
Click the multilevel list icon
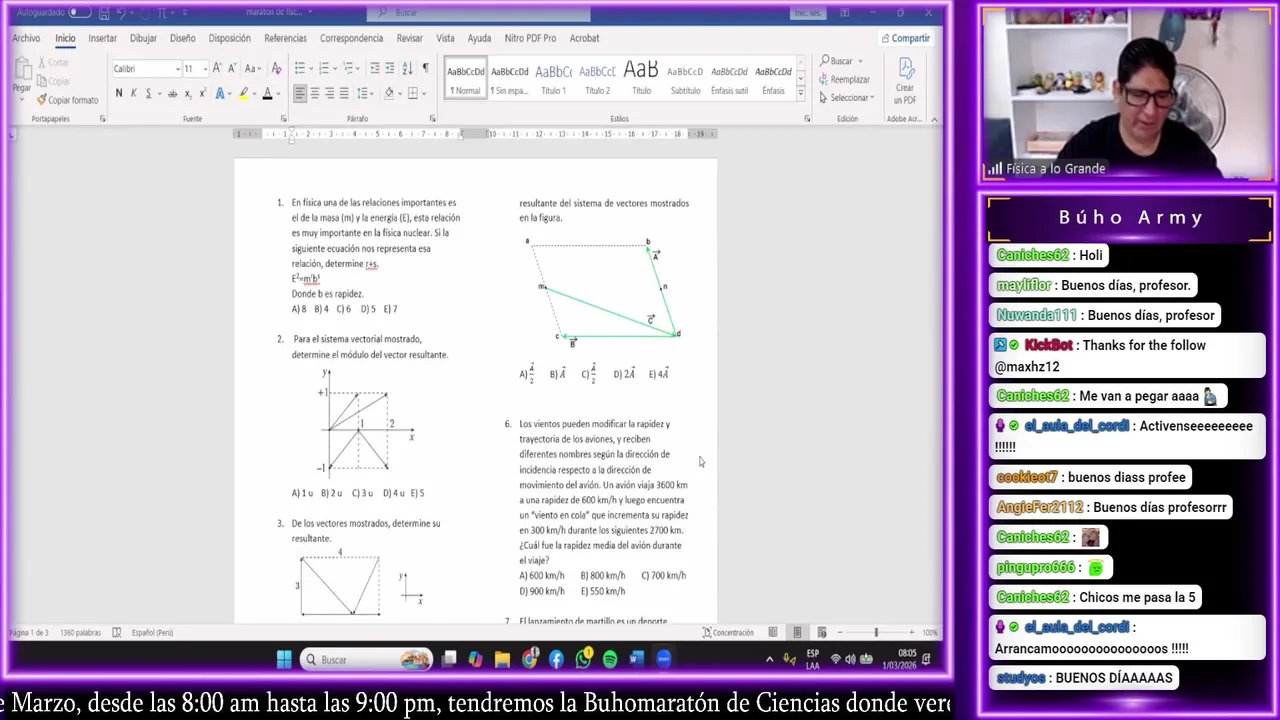tap(348, 68)
